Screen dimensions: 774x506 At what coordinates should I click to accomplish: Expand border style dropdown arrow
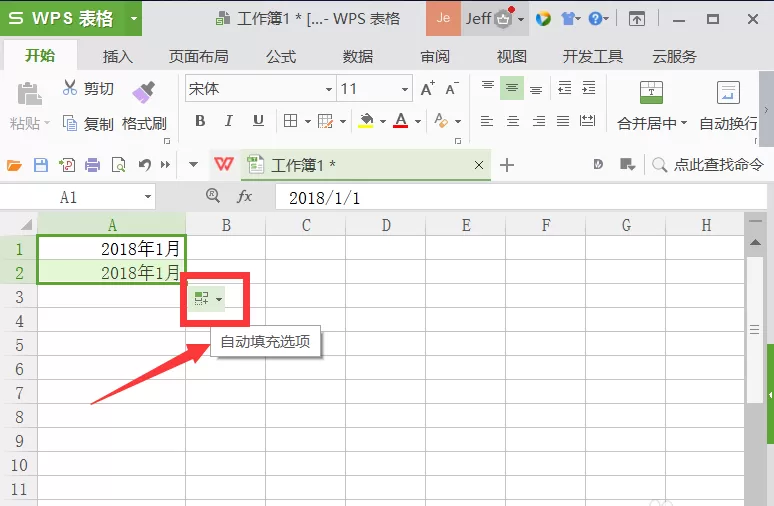click(x=308, y=121)
